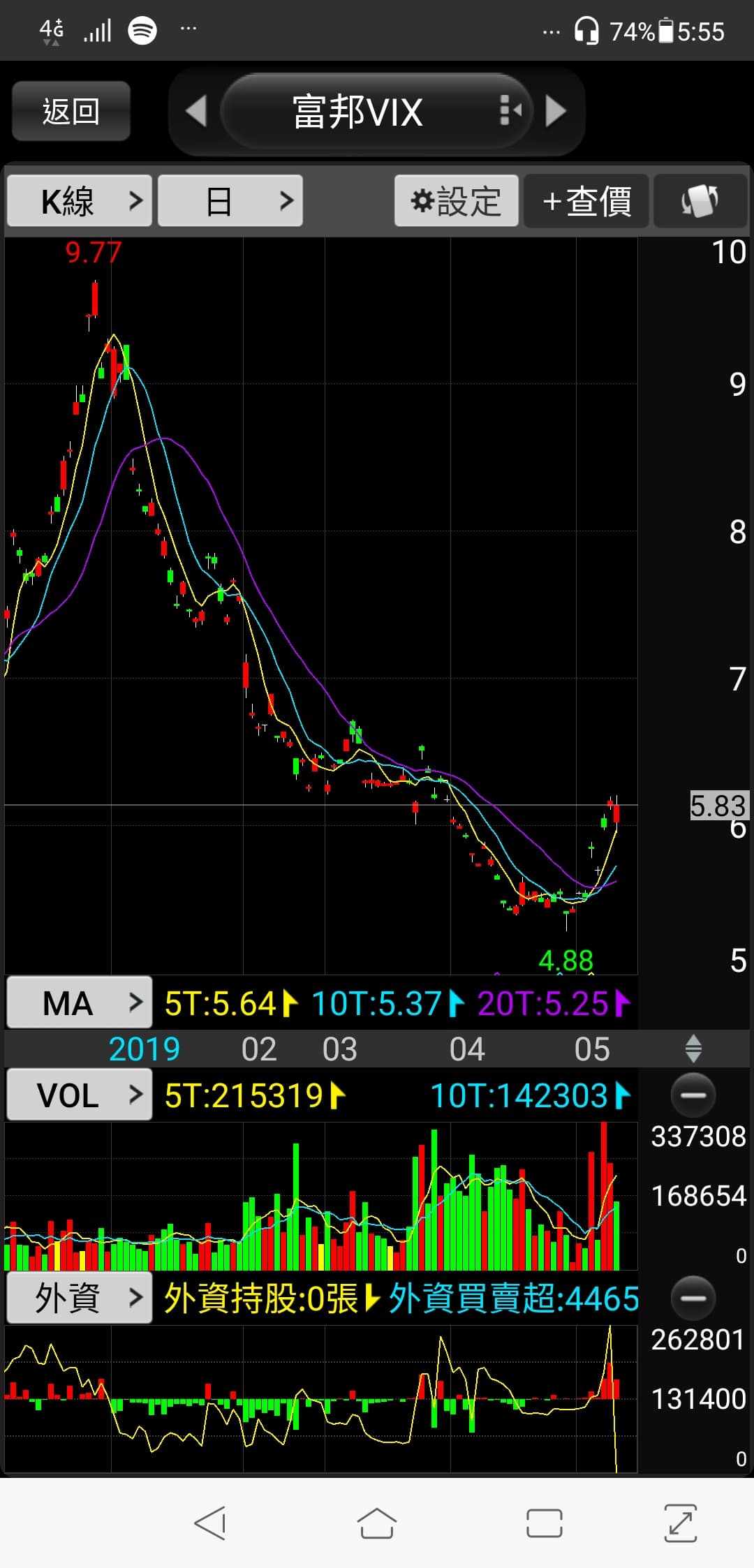Screen dimensions: 754x1568
Task: Rotate chart using the orientation icon
Action: [700, 202]
